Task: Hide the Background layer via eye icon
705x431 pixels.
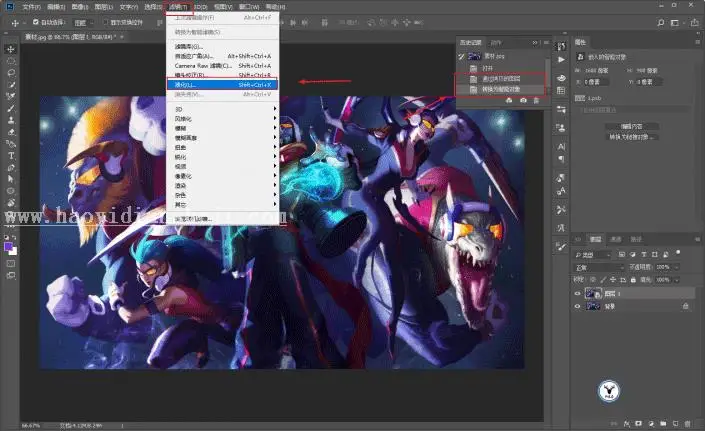Action: 577,306
